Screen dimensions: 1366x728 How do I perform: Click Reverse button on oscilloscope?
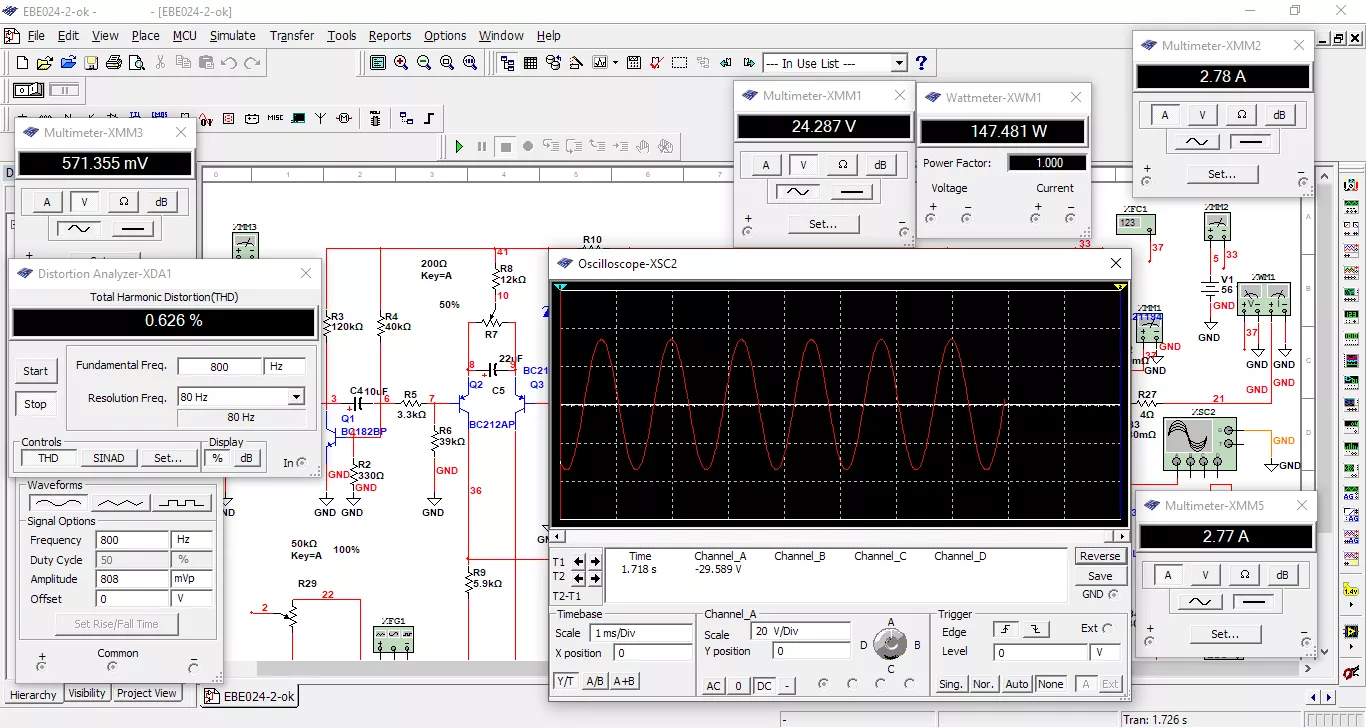pyautogui.click(x=1100, y=556)
